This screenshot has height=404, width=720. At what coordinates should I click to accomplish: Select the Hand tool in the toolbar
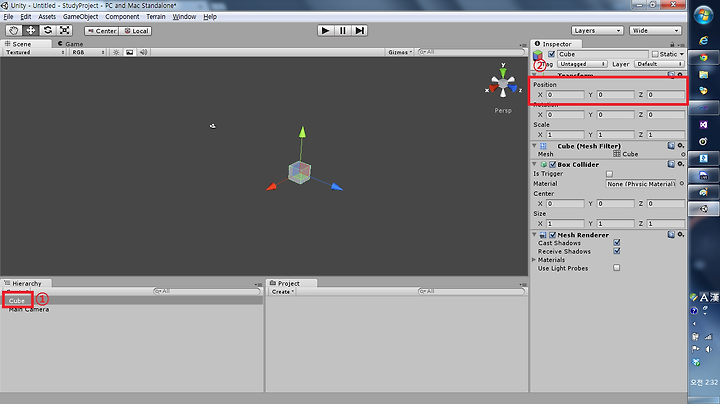tap(14, 30)
